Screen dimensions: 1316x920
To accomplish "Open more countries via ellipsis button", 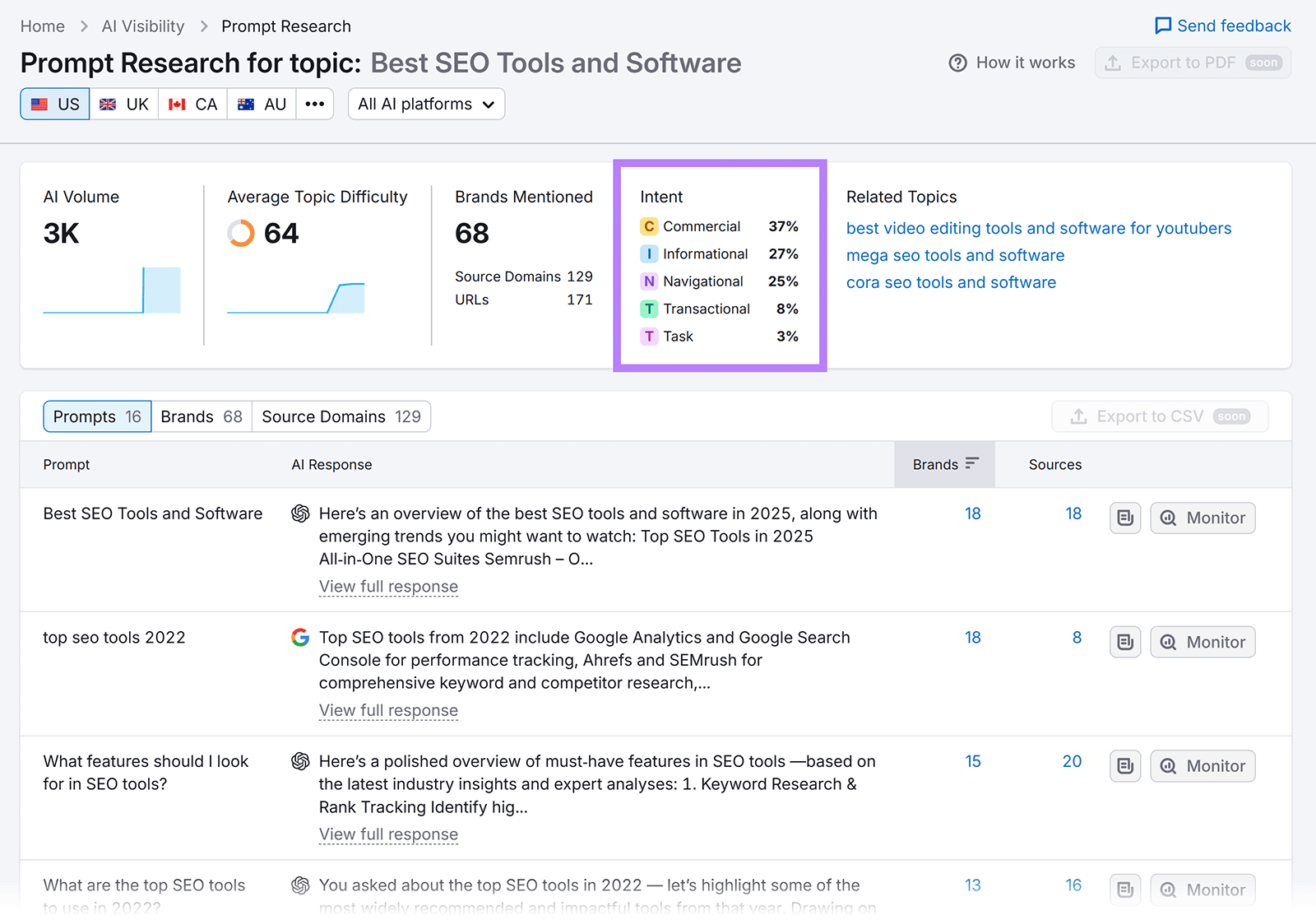I will [x=314, y=105].
